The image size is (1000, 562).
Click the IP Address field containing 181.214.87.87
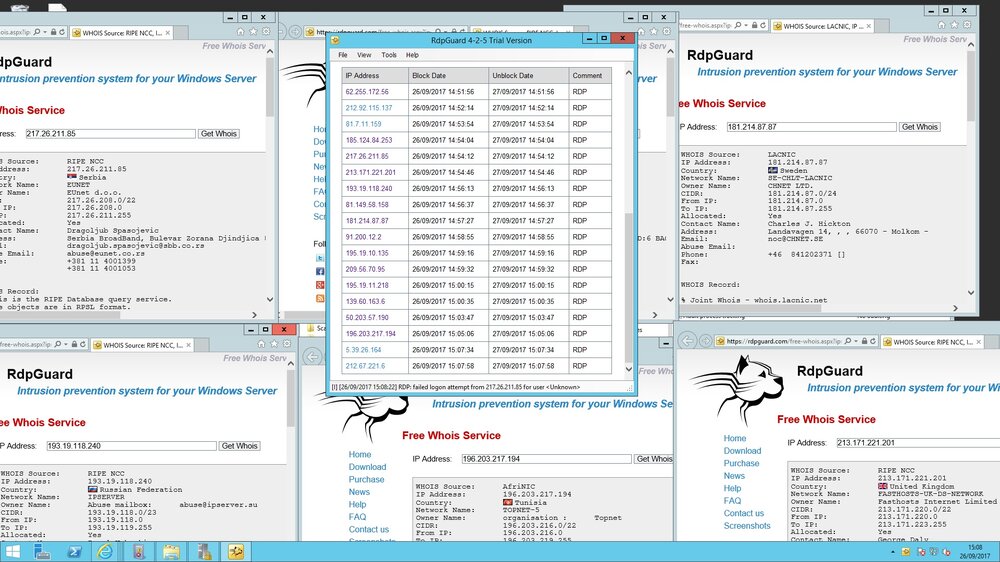[x=811, y=127]
